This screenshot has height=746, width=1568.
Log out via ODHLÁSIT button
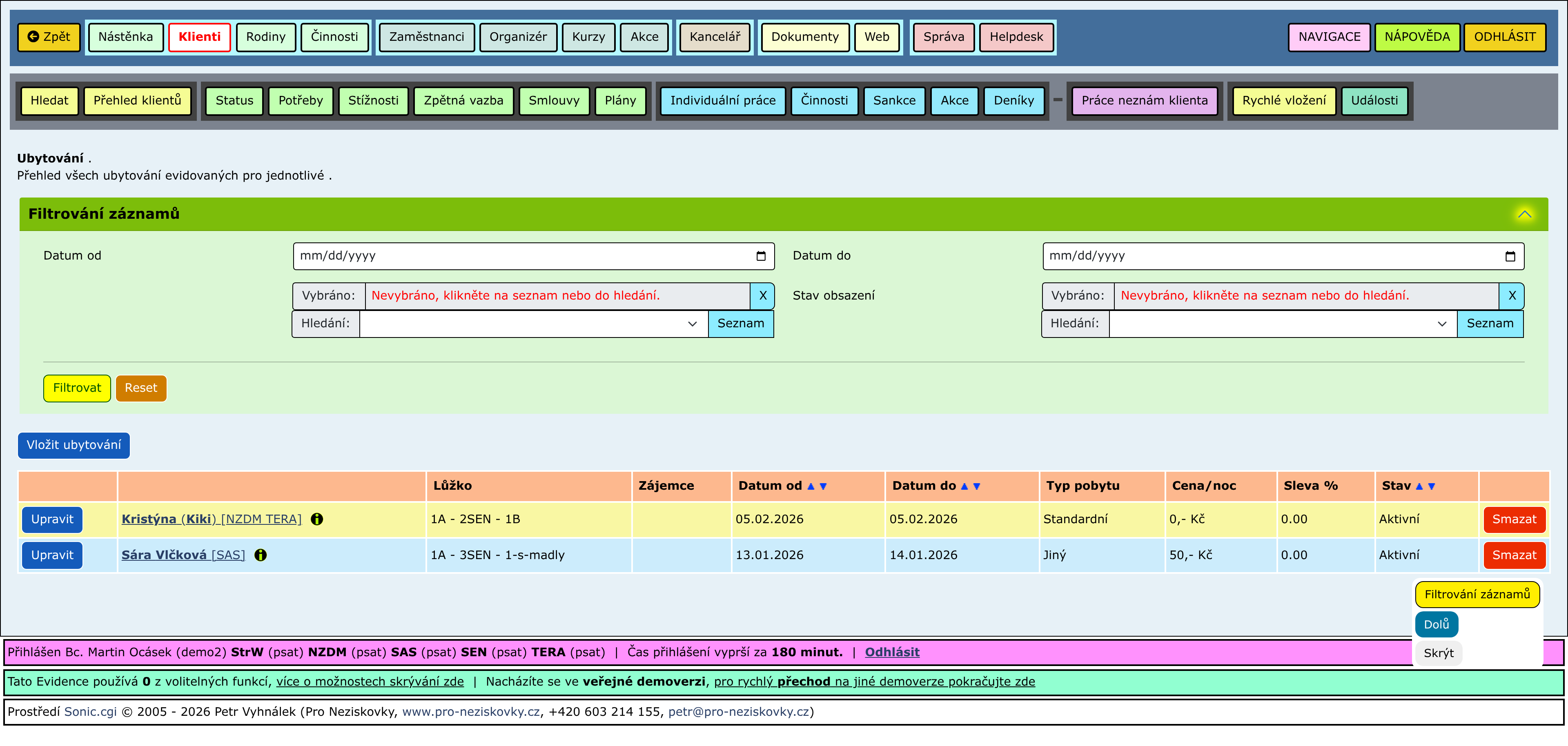point(1505,37)
